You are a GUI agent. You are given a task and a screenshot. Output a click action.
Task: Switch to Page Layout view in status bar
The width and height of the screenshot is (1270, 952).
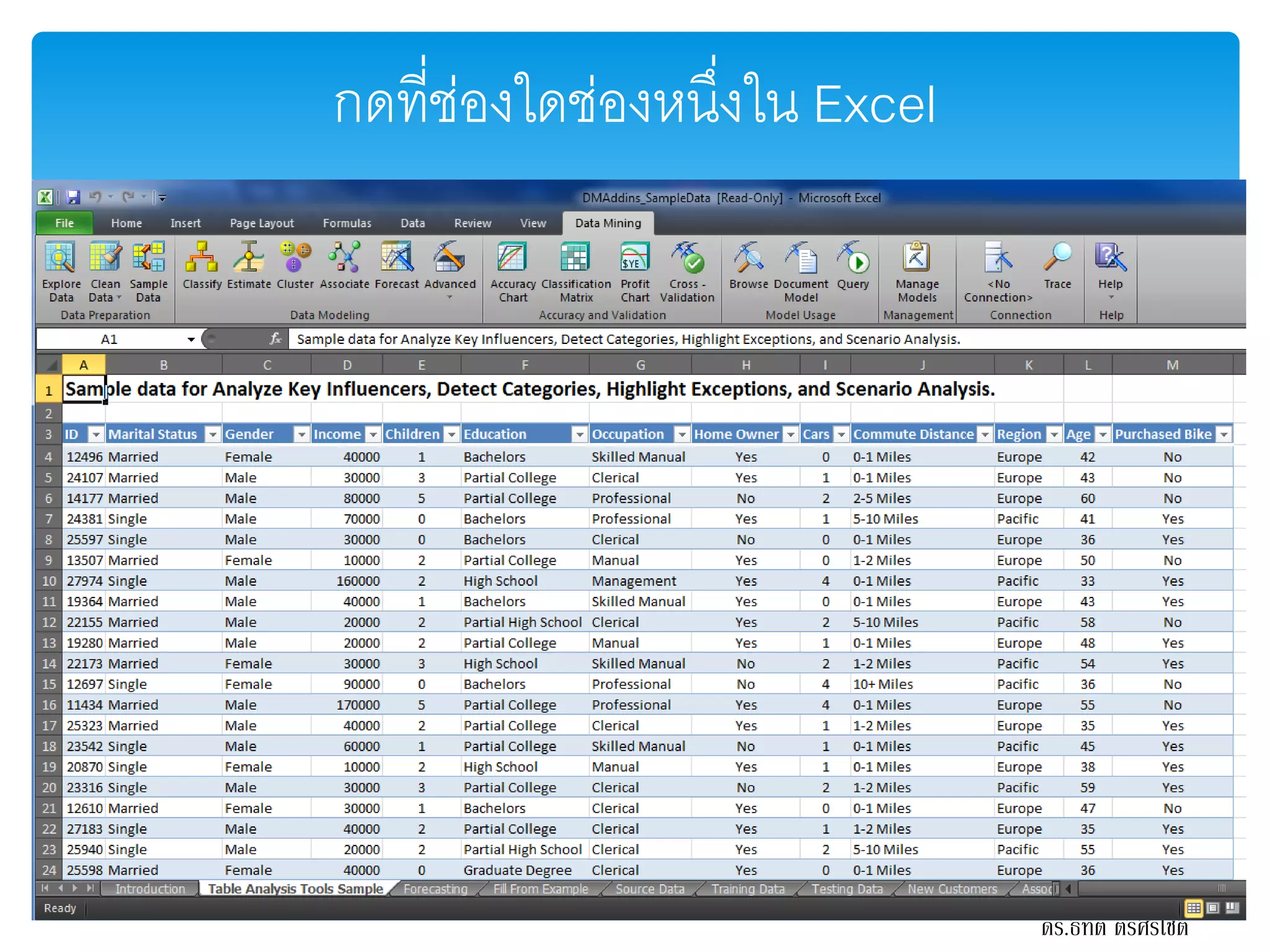(x=1214, y=908)
